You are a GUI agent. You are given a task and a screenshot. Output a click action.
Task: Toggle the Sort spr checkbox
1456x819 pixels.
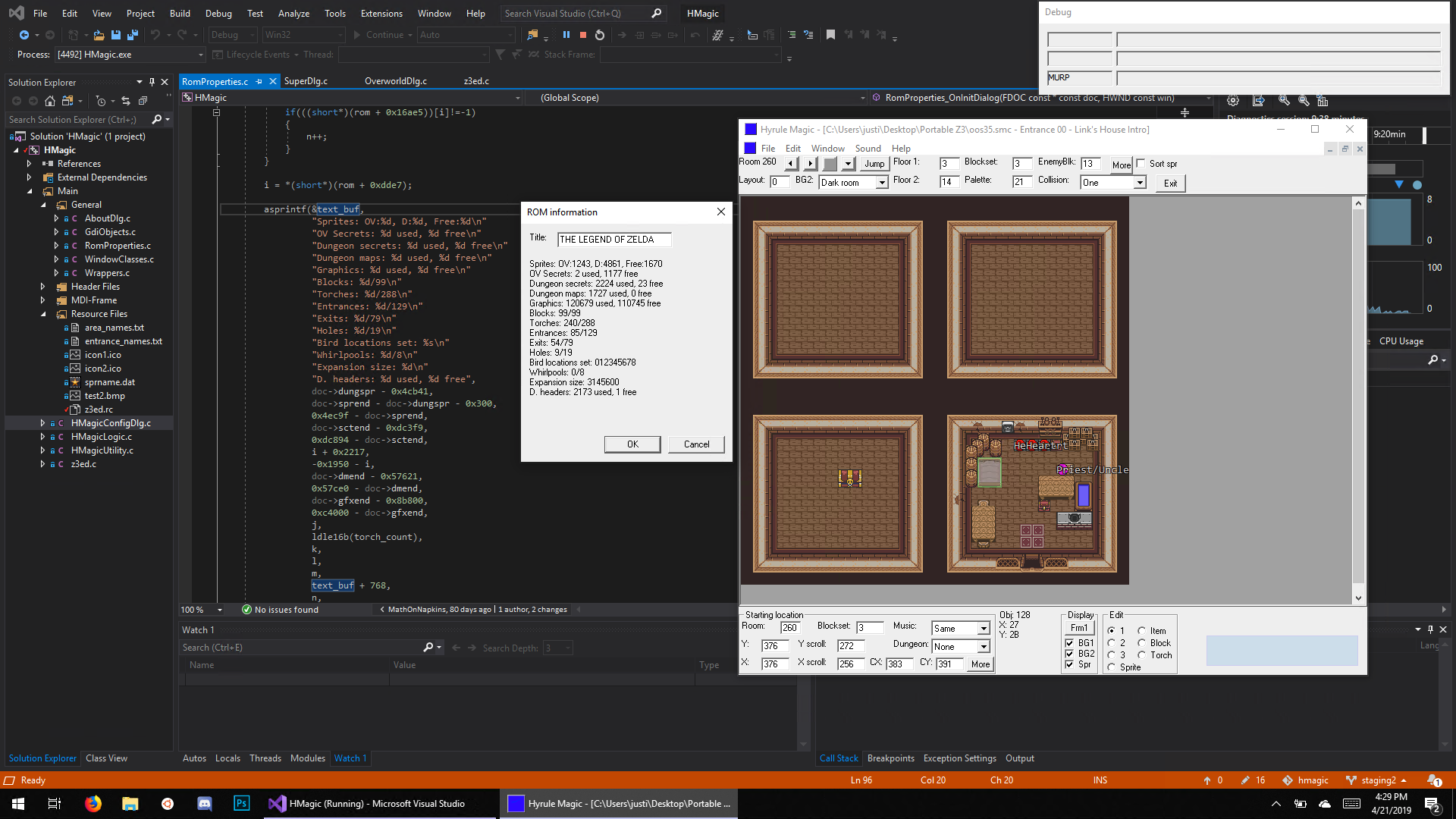coord(1141,164)
